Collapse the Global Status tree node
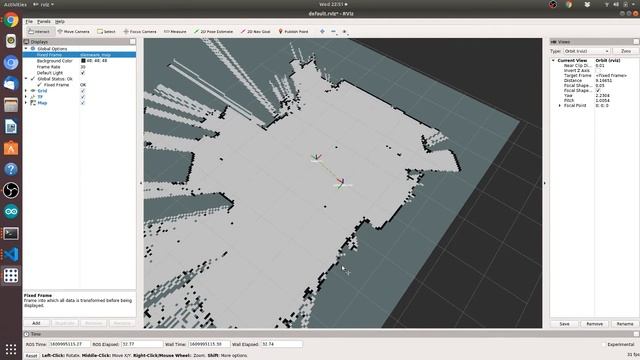 (27, 79)
